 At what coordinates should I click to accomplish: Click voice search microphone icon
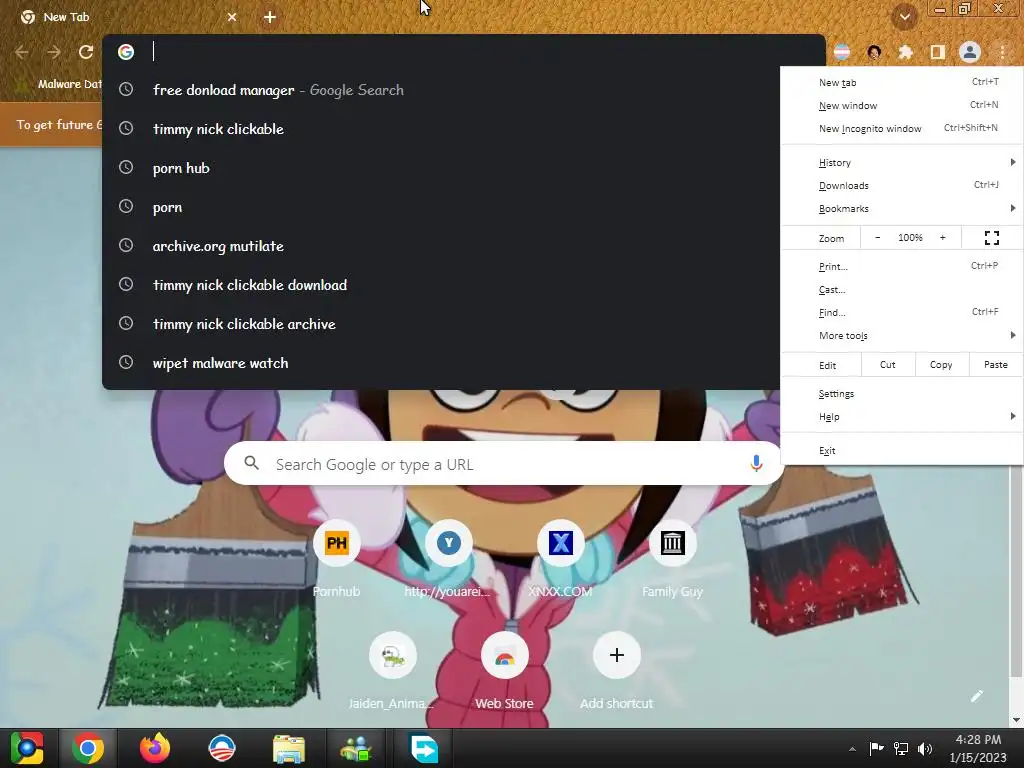point(756,464)
